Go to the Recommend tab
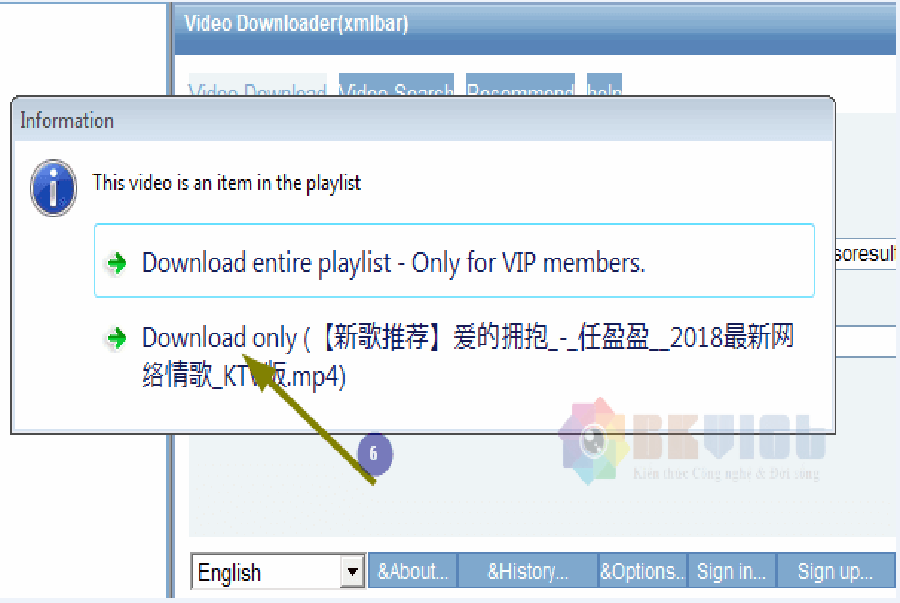The height and width of the screenshot is (603, 900). click(520, 87)
